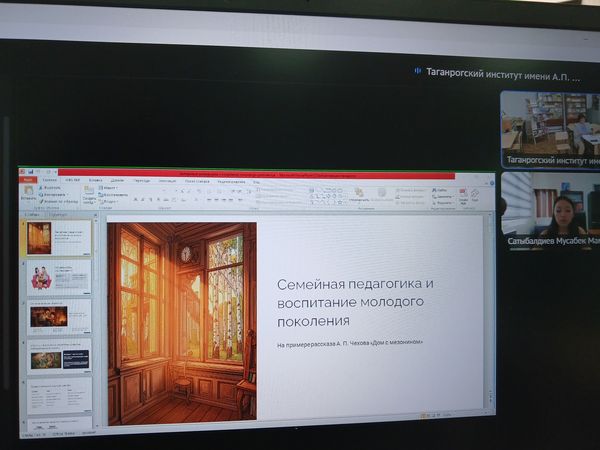Viewport: 600px width, 450px height.
Task: Click the Восстановить (Reset) slide button
Action: pyautogui.click(x=113, y=195)
